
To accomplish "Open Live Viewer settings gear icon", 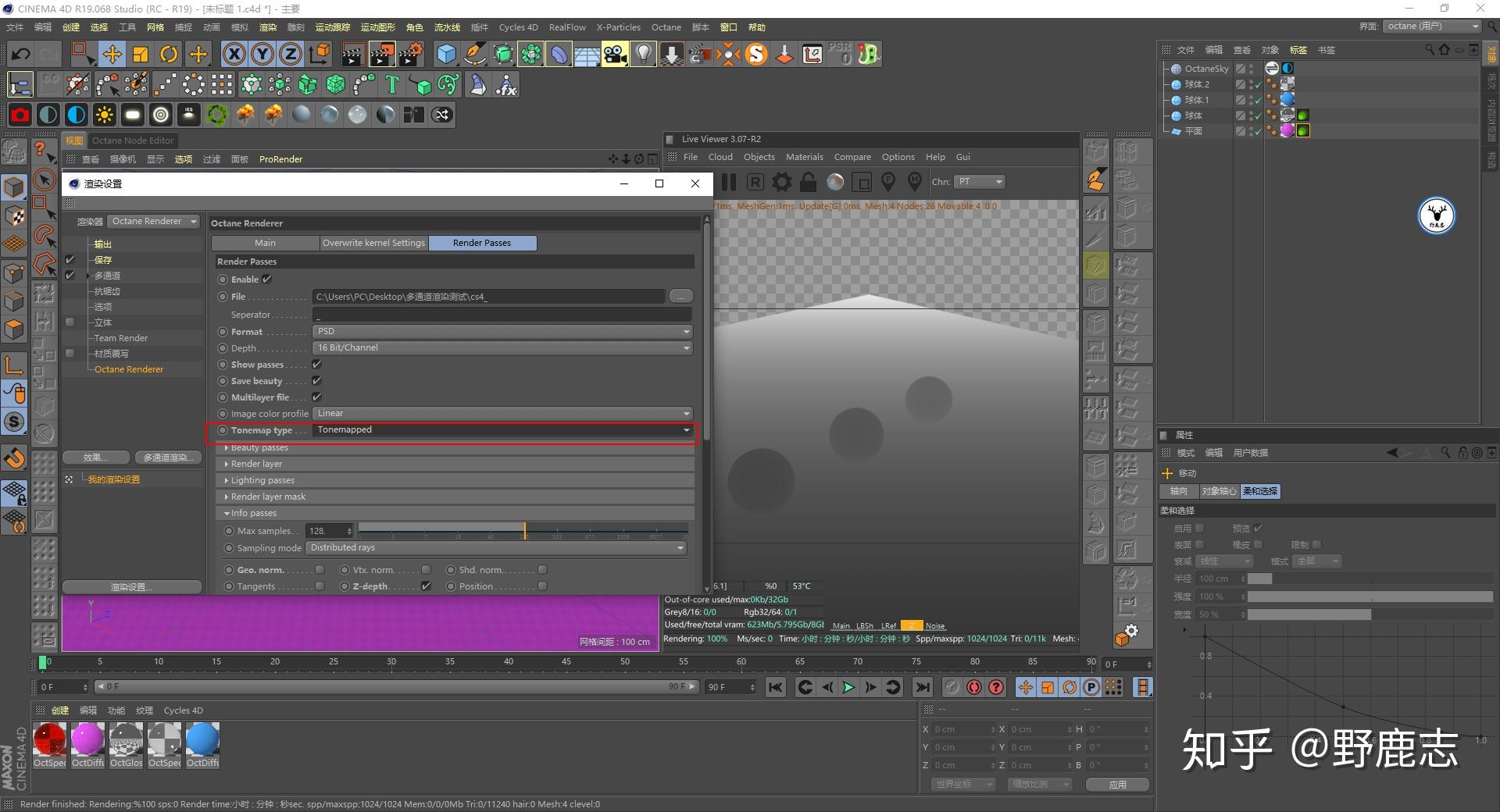I will (x=781, y=182).
